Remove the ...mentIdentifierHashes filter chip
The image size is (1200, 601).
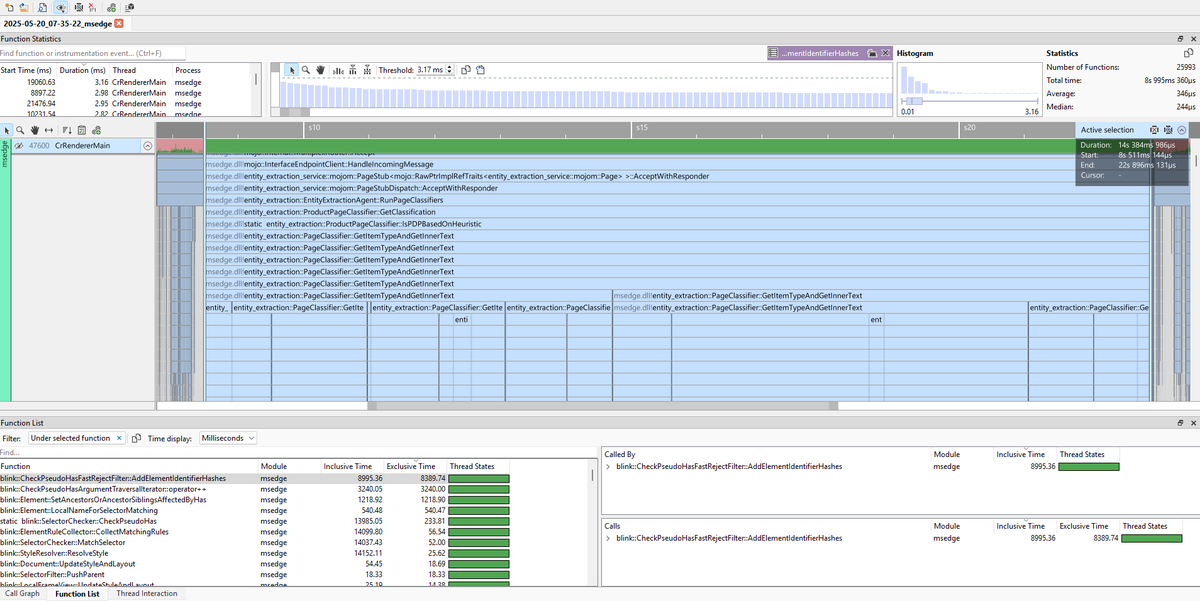(x=885, y=53)
